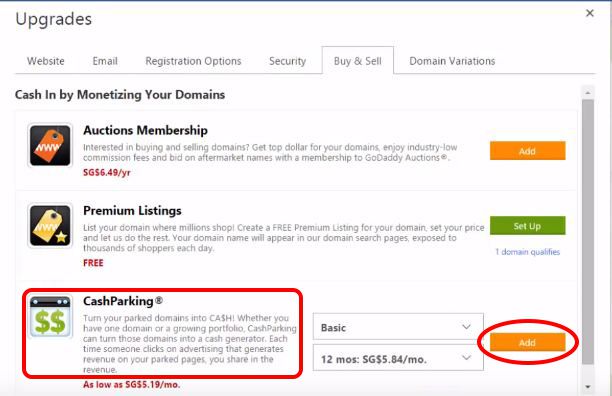Image resolution: width=612 pixels, height=396 pixels.
Task: Open the Registration Options tab
Action: [x=193, y=61]
